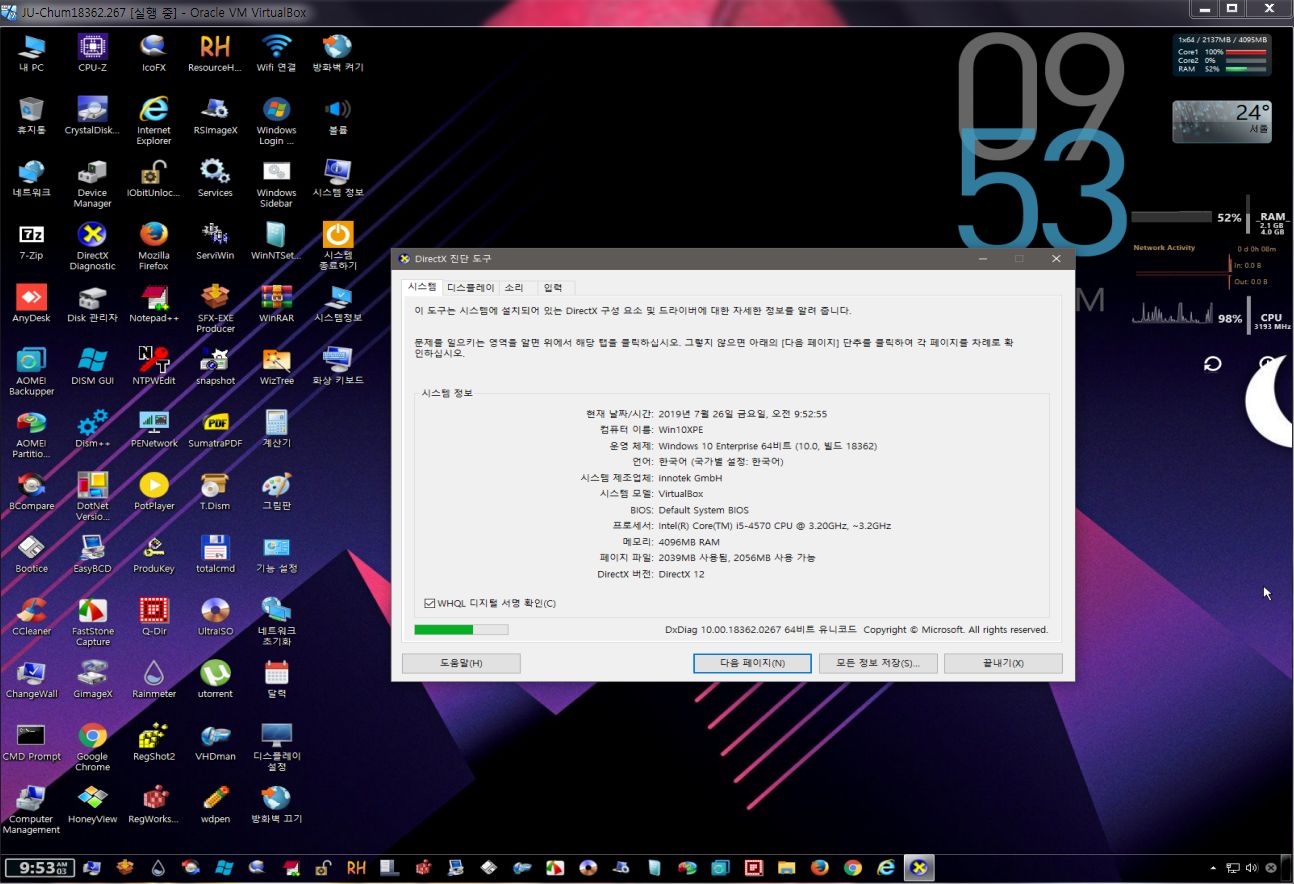
Task: Open totalcmd desktop shortcut
Action: pyautogui.click(x=215, y=554)
